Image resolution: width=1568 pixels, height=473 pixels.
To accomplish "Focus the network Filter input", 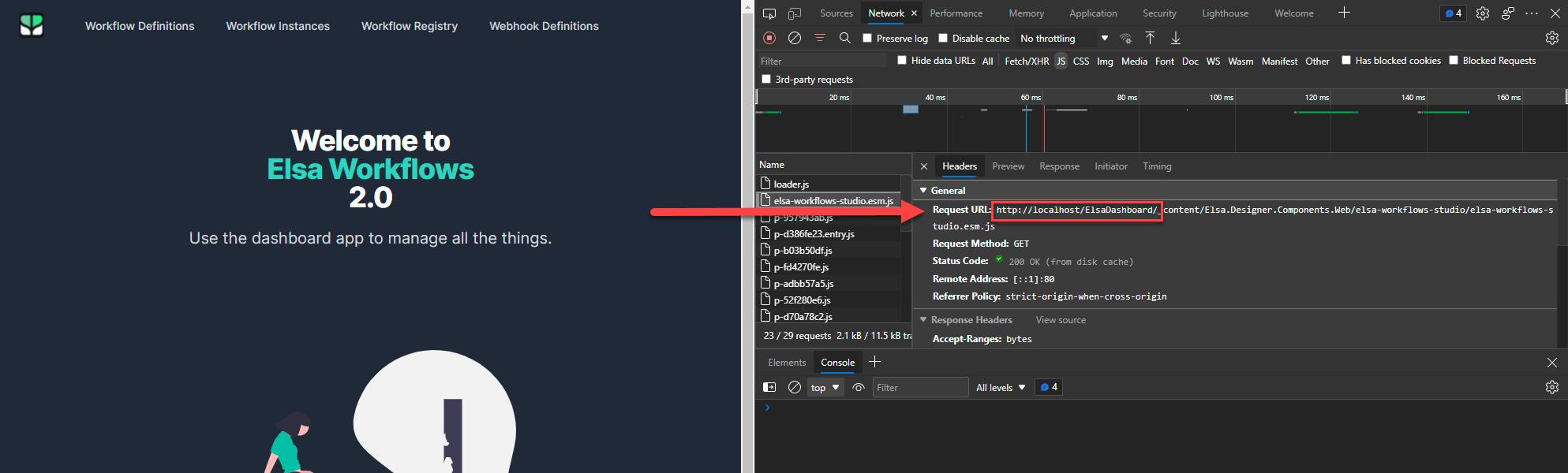I will pyautogui.click(x=822, y=61).
